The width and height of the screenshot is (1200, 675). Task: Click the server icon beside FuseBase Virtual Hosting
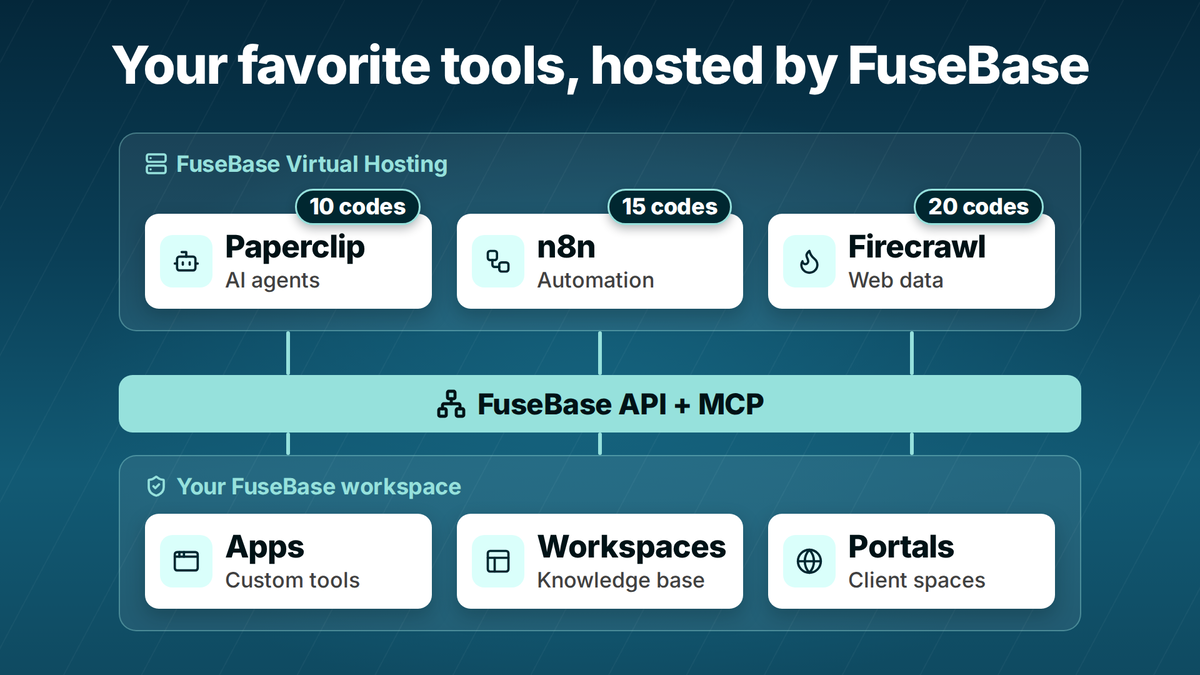155,164
